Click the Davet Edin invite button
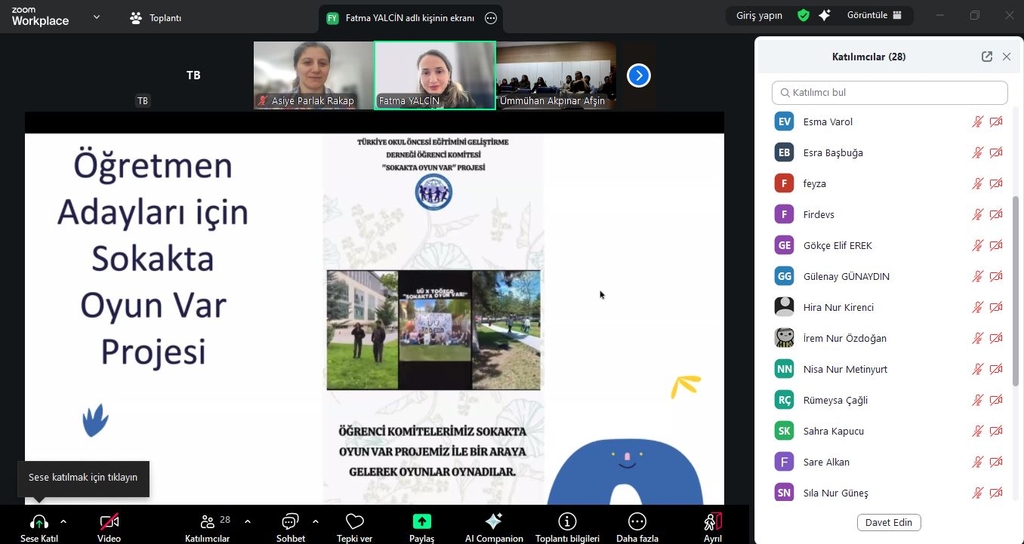Screen dimensions: 1024x544 click(x=889, y=523)
